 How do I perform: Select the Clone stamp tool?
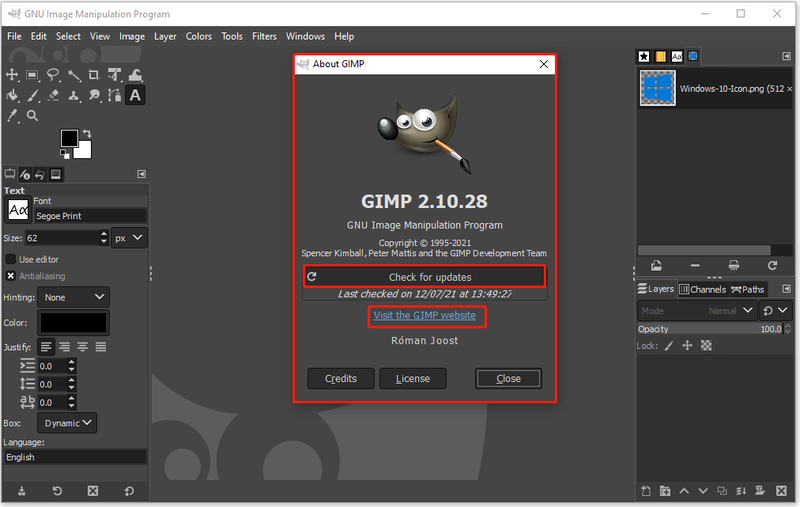[x=74, y=95]
